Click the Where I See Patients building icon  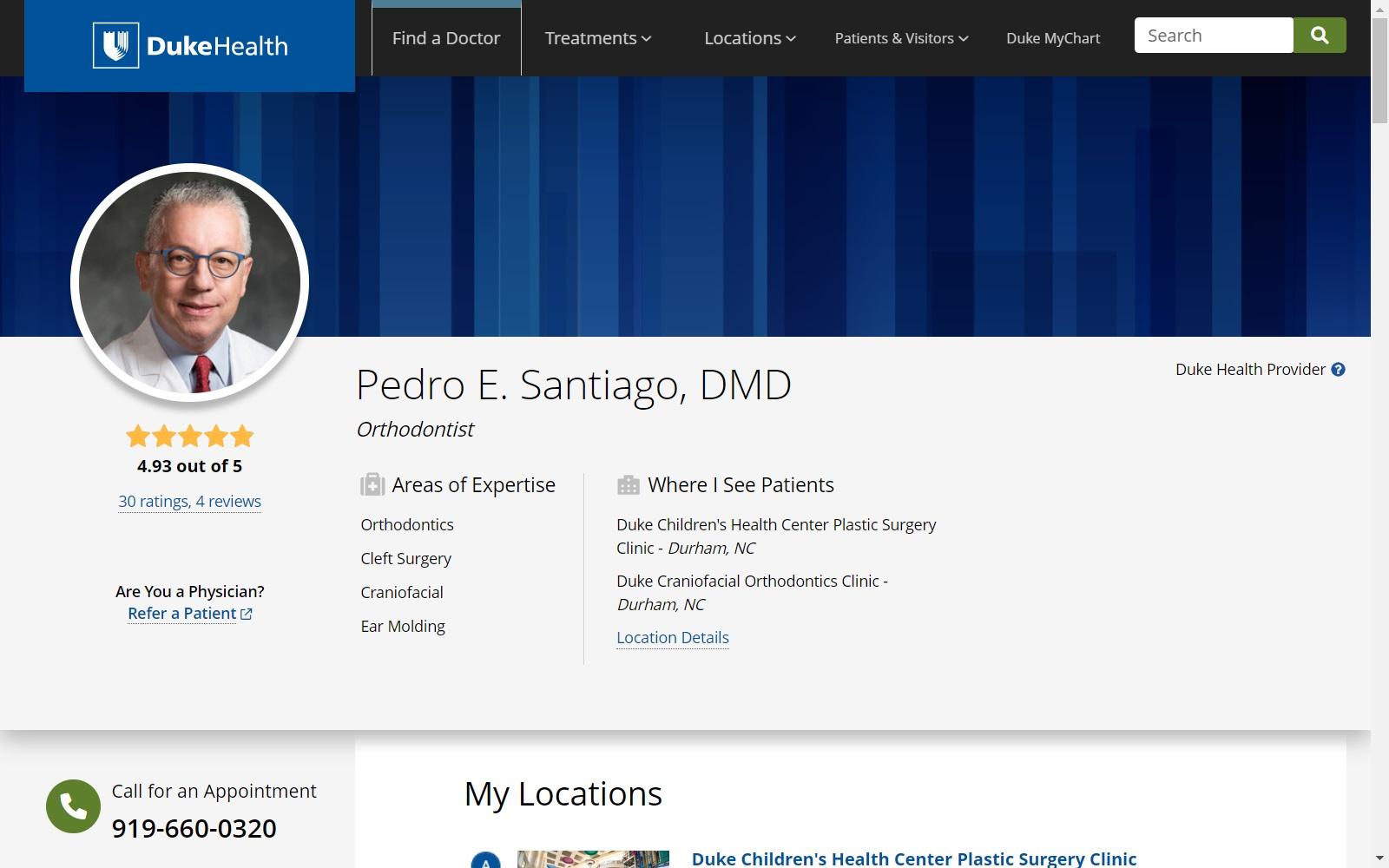tap(629, 485)
